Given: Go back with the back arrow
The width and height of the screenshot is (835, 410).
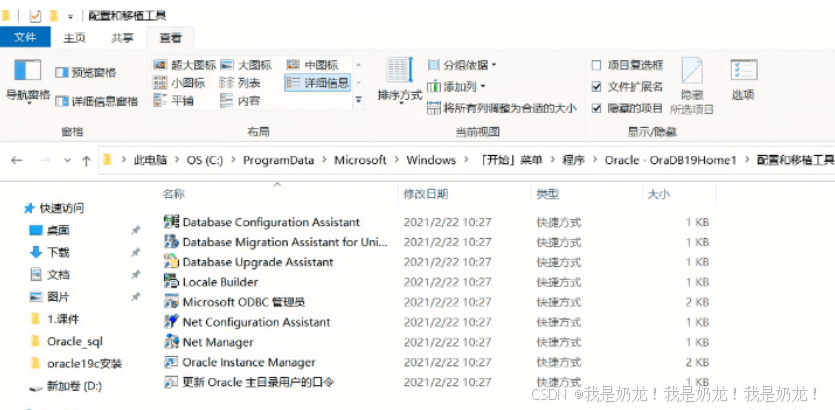Looking at the screenshot, I should pos(17,160).
